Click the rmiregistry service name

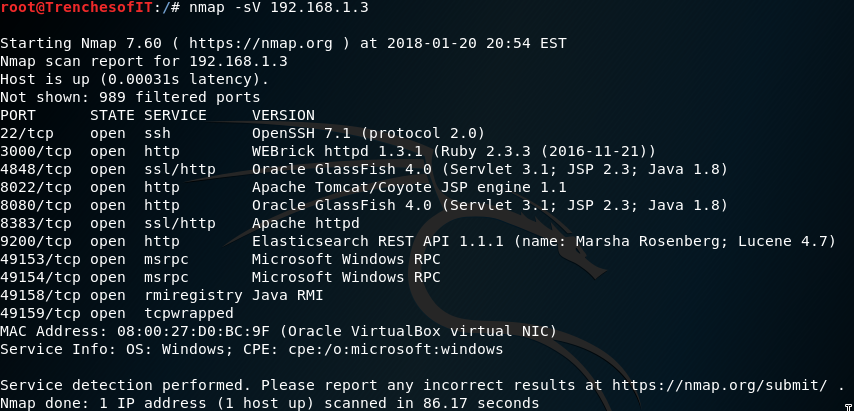tap(193, 296)
